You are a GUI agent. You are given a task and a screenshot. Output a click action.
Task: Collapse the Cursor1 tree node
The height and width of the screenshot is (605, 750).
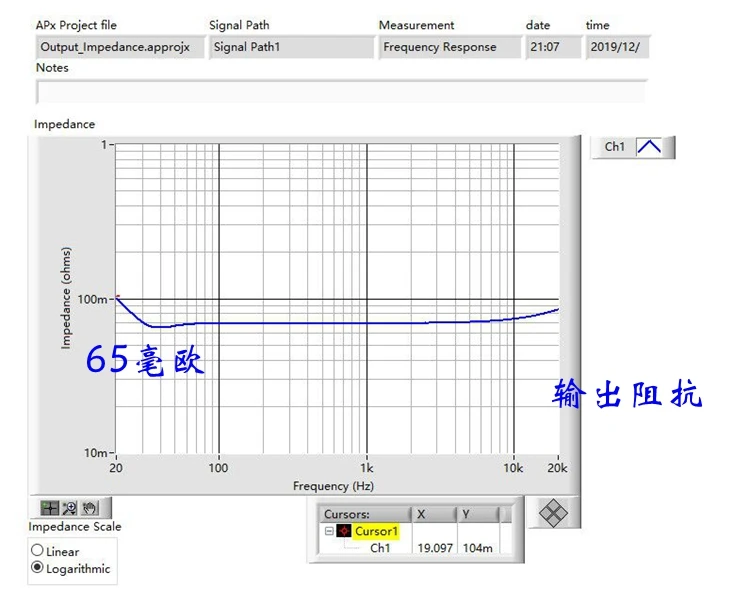coord(328,531)
